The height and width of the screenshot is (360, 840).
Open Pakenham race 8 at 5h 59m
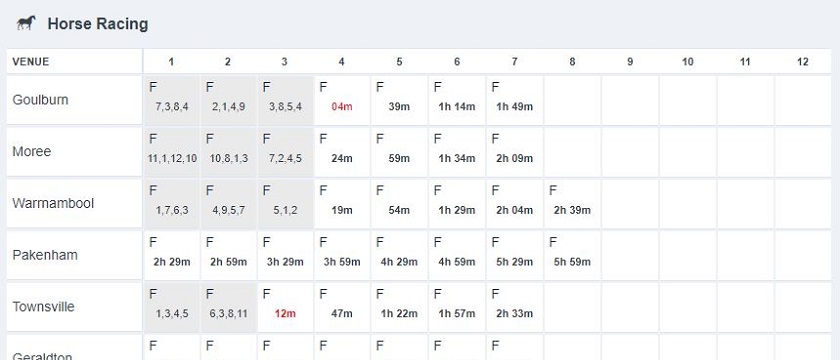[x=572, y=256]
